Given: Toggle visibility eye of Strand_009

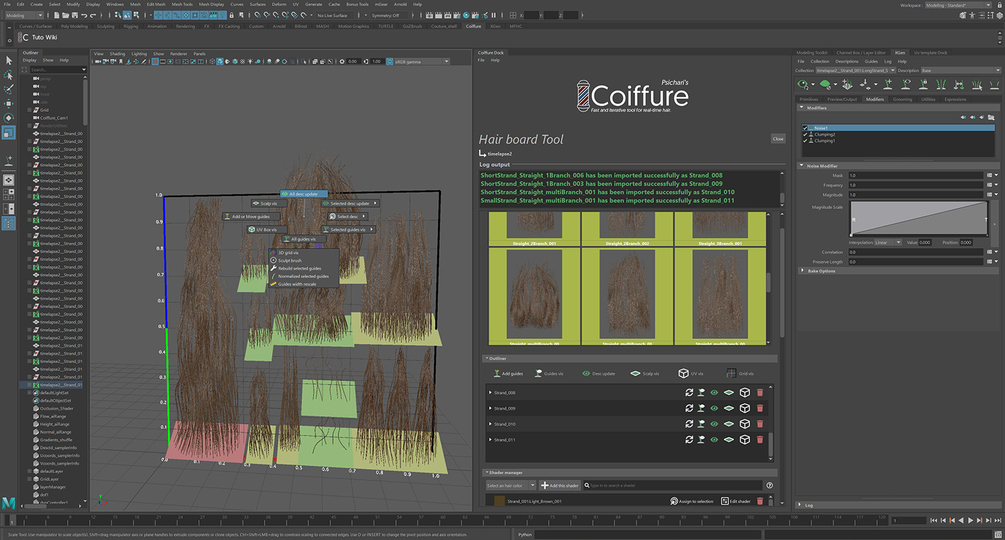Looking at the screenshot, I should tap(714, 408).
